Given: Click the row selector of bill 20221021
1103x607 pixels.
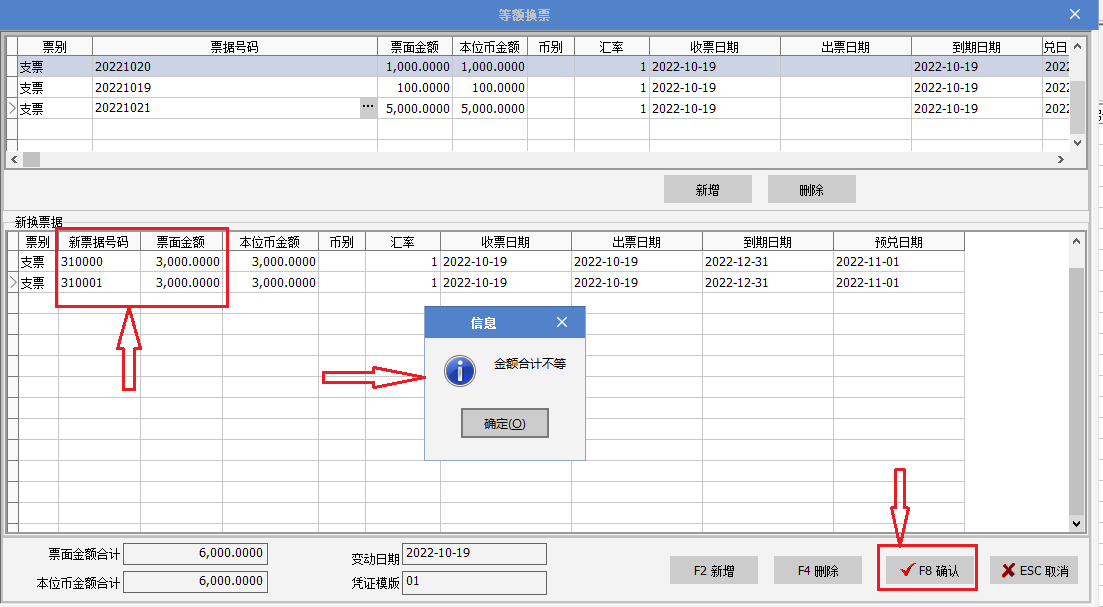Looking at the screenshot, I should [12, 108].
